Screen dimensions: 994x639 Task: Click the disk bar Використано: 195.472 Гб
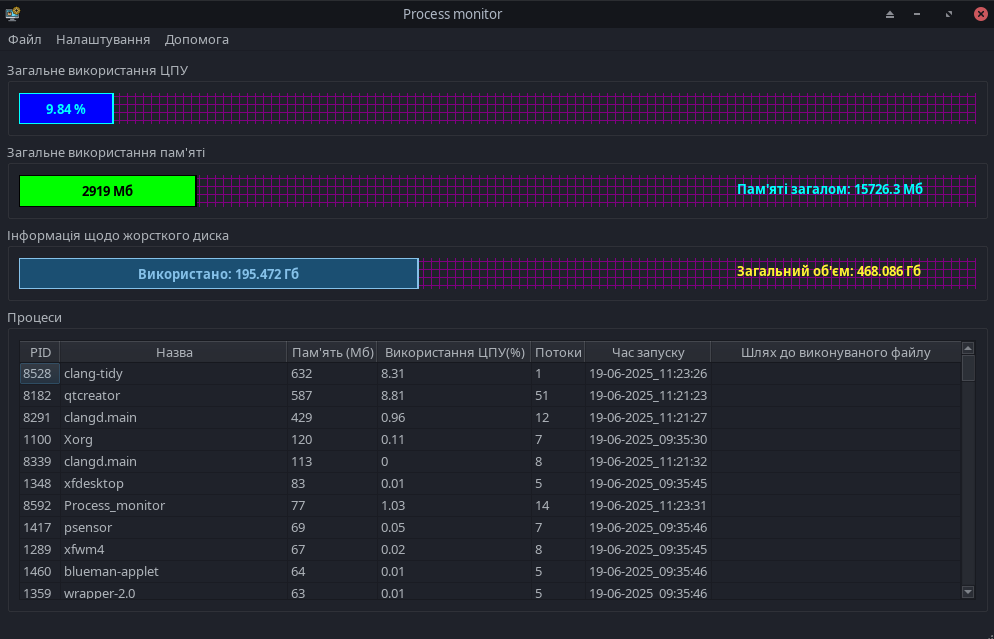point(219,273)
